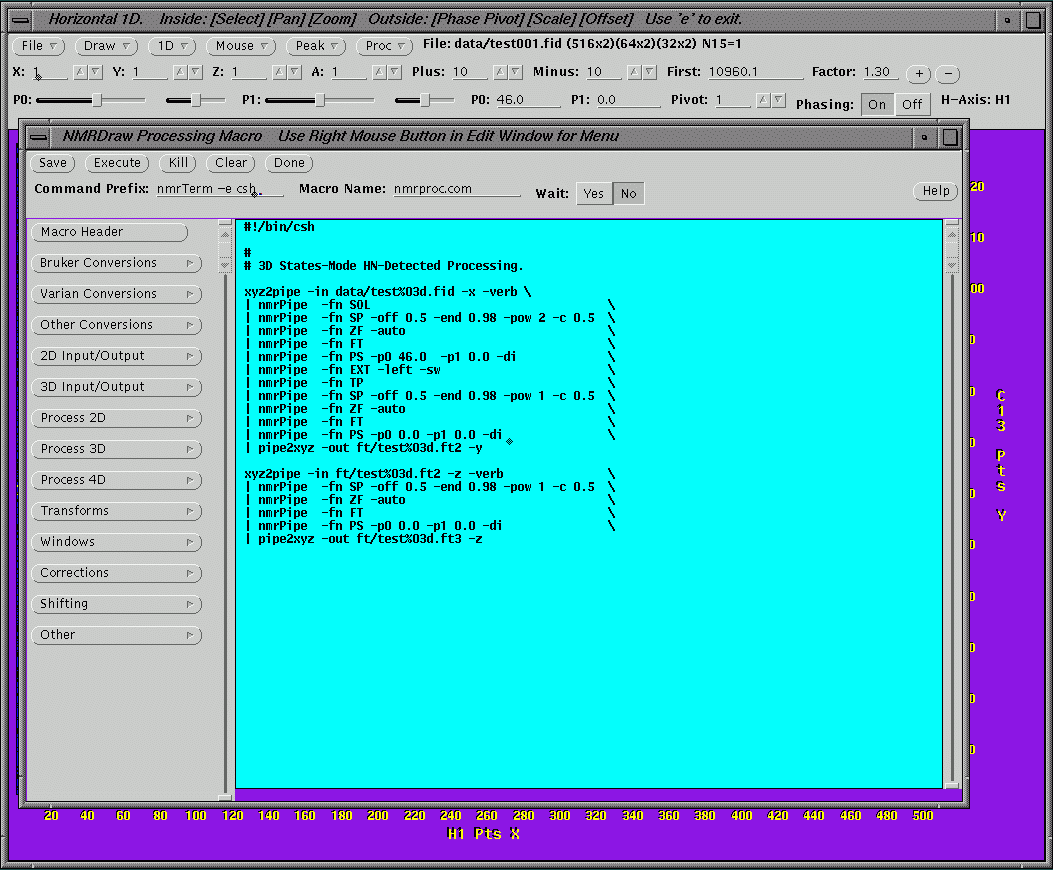Set Wait to No

629,193
